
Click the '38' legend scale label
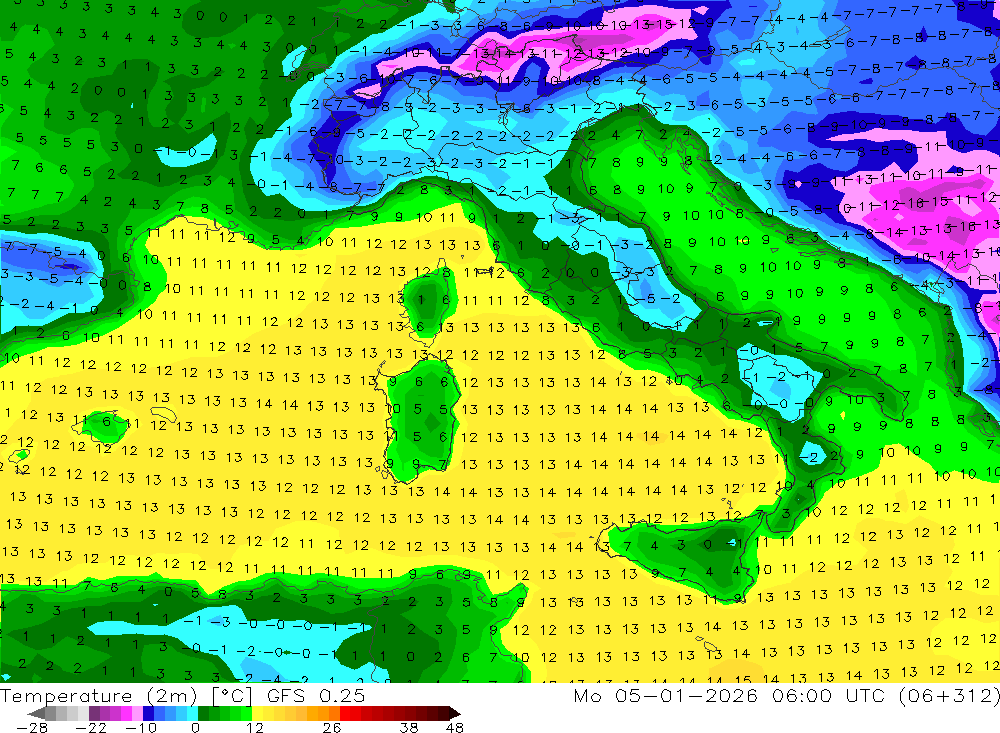point(409,727)
